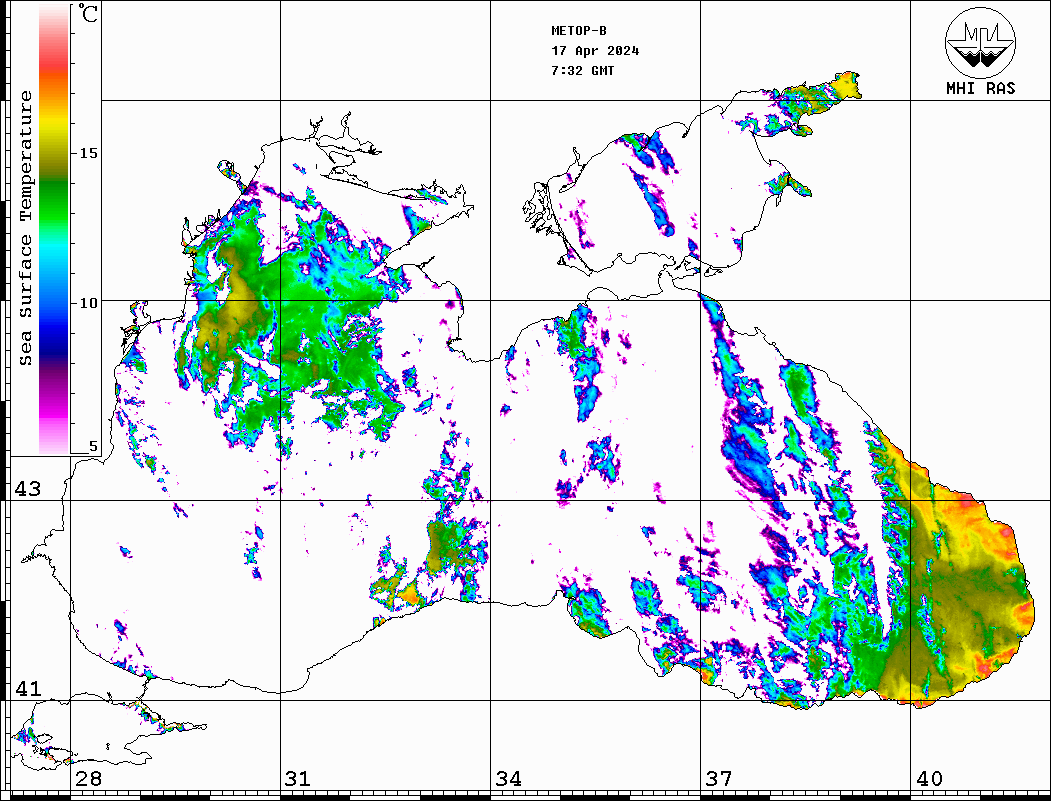Click the '17 Apr 2024' date text
1051x801 pixels.
(595, 51)
